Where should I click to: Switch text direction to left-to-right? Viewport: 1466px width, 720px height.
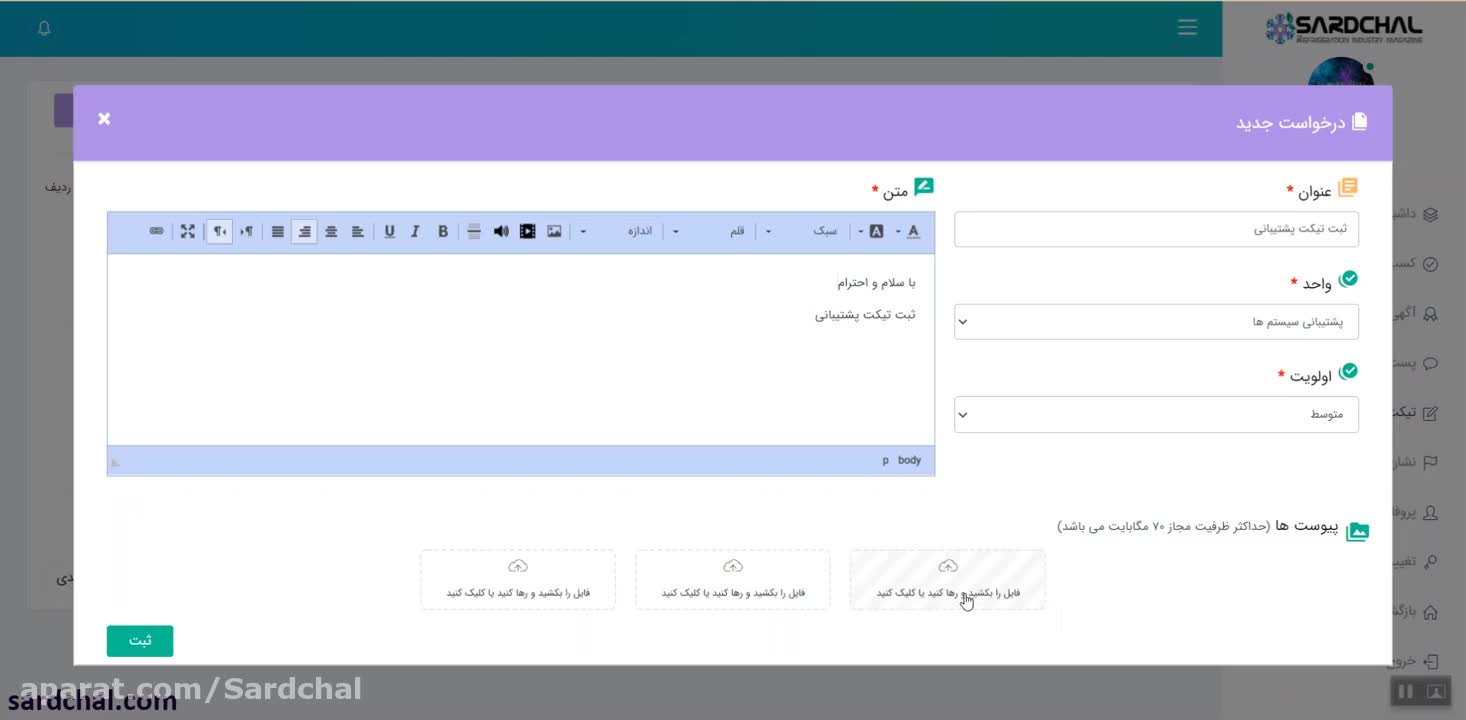246,231
